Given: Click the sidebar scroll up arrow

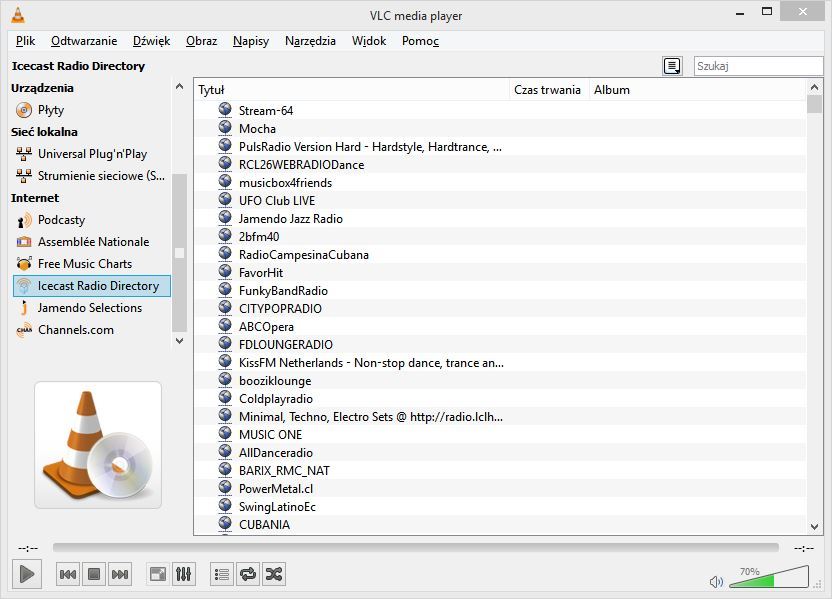Looking at the screenshot, I should click(179, 86).
